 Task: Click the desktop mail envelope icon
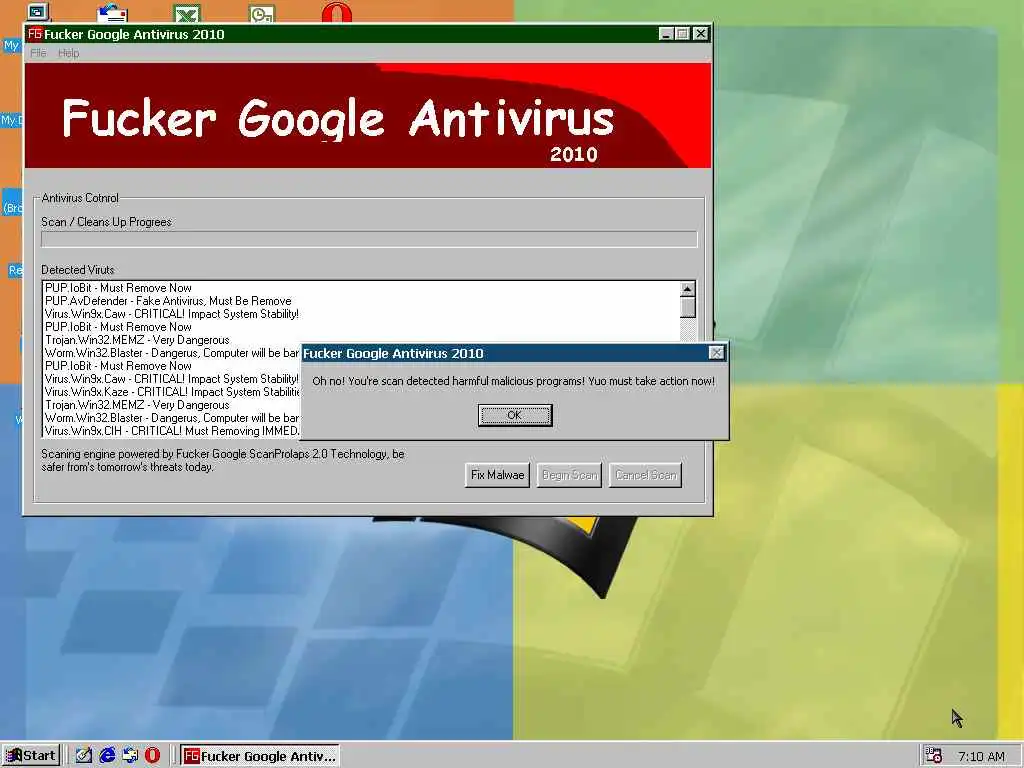[112, 12]
